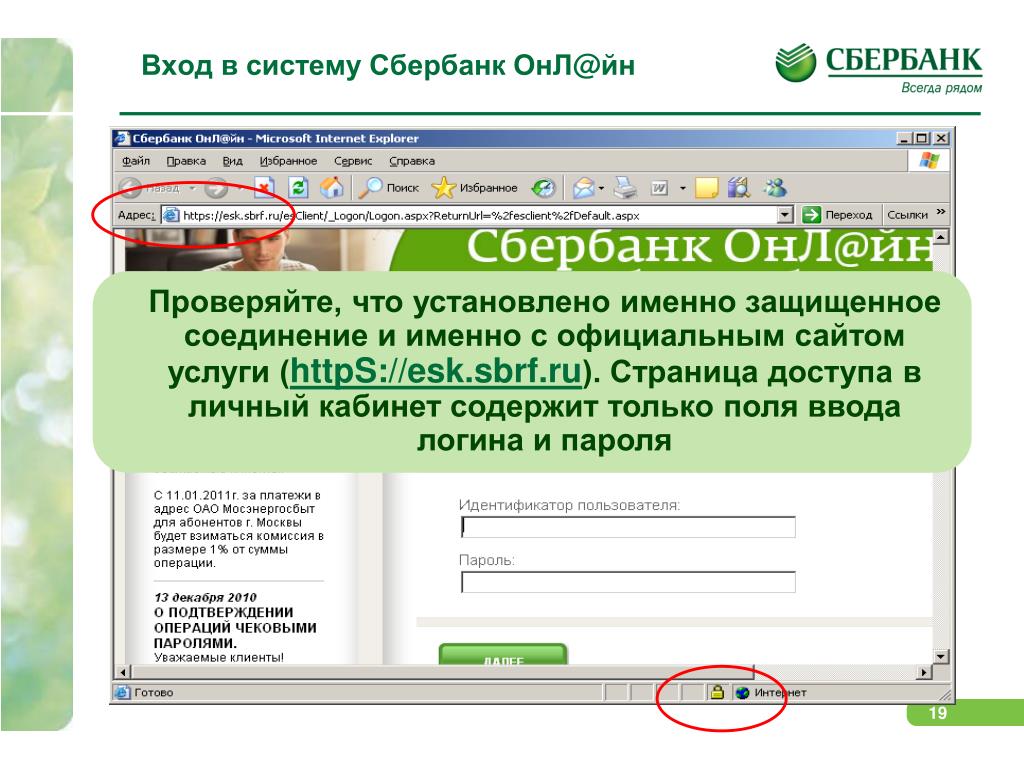This screenshot has width=1024, height=768.
Task: Click the Готово status bar page icon
Action: tap(122, 692)
